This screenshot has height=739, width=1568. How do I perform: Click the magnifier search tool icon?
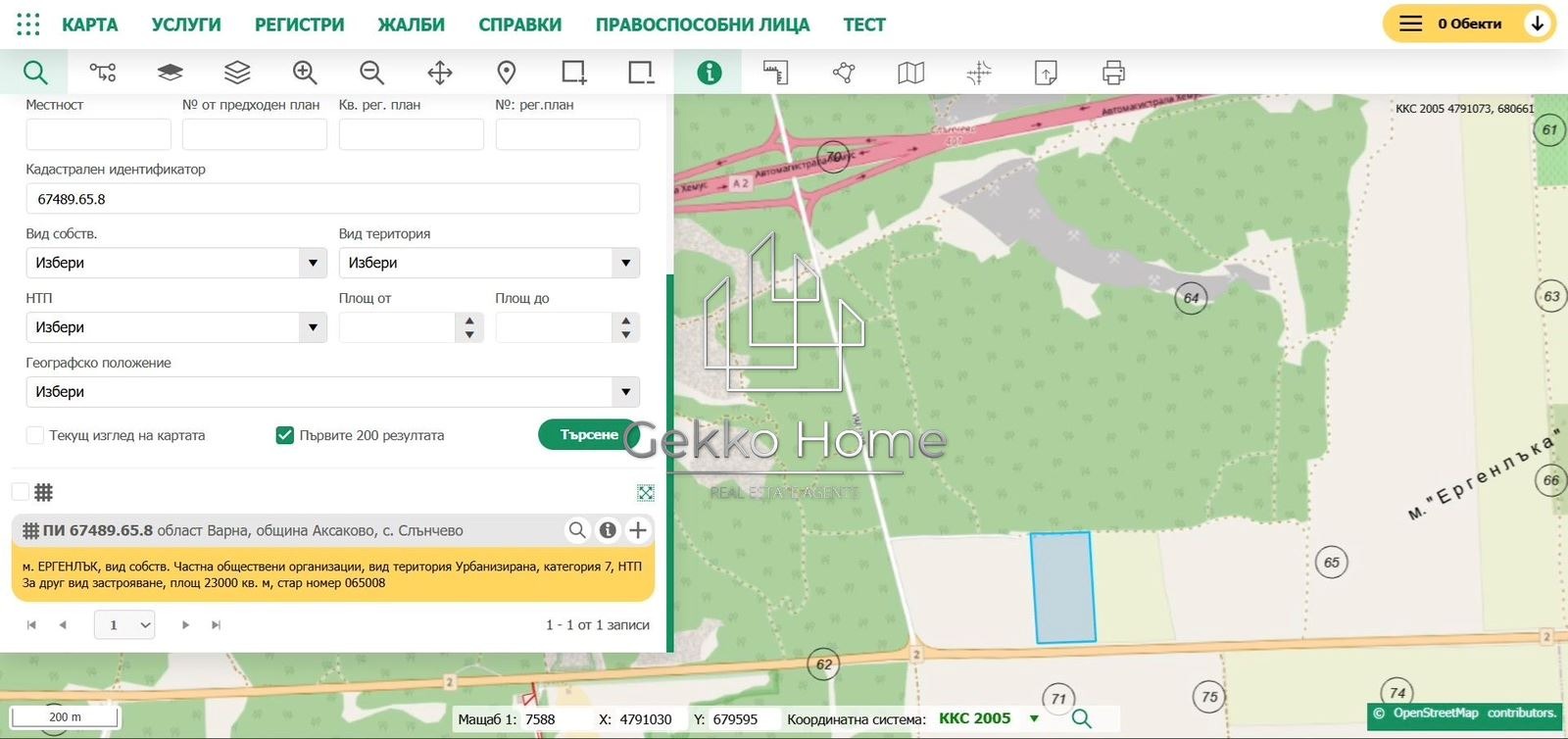[x=35, y=73]
